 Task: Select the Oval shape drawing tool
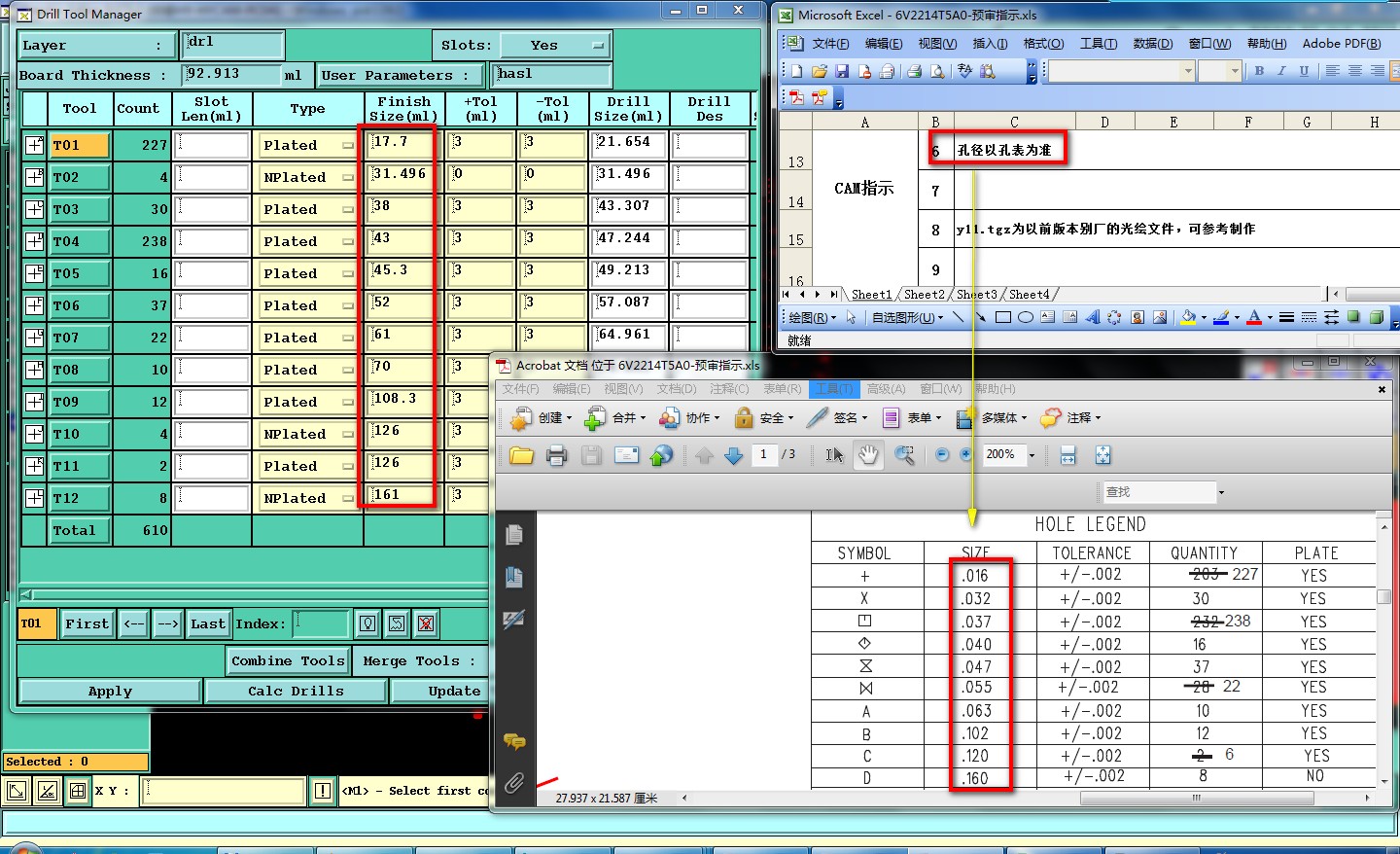pos(1025,317)
